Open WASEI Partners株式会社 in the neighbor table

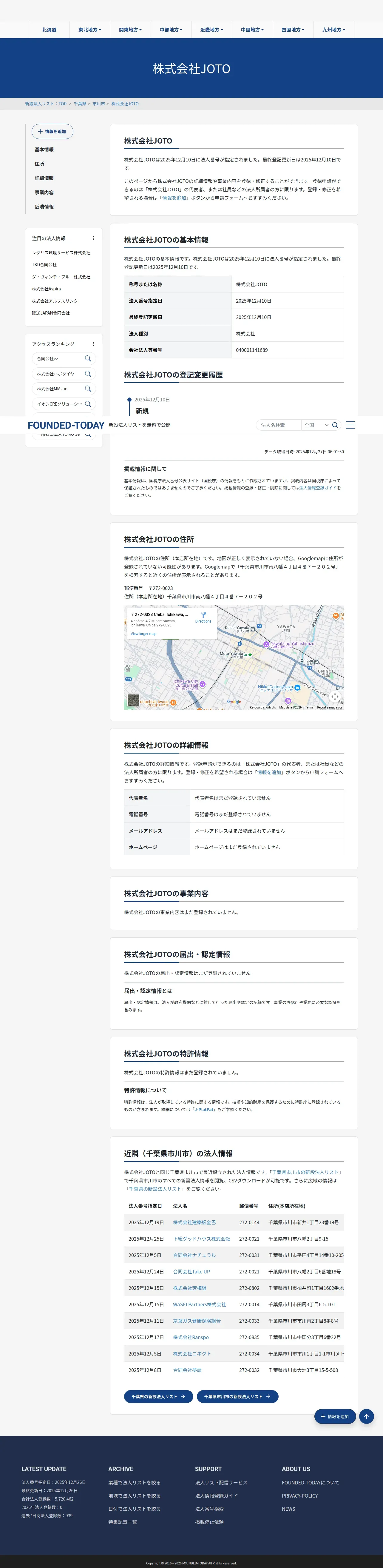click(x=199, y=1304)
